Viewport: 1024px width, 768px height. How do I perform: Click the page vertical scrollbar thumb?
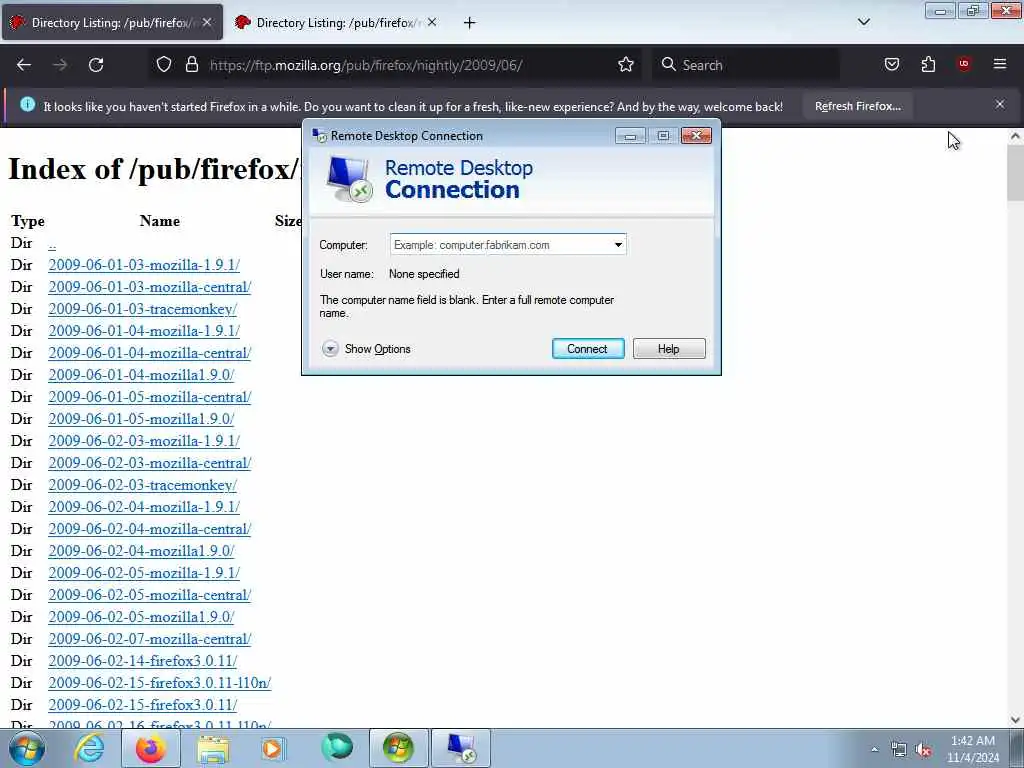click(x=1015, y=173)
